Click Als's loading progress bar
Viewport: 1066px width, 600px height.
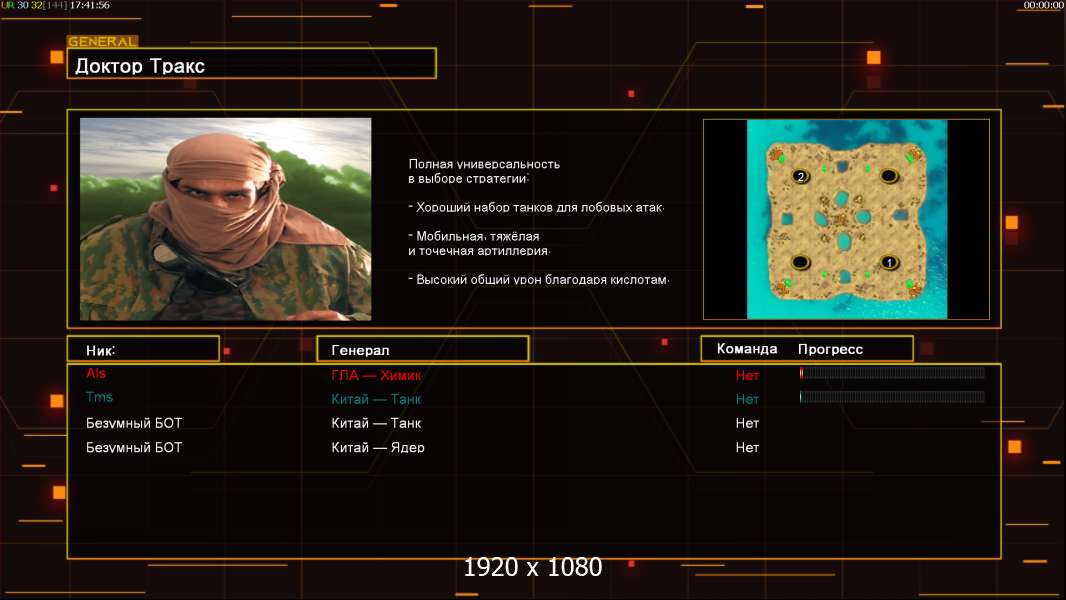[892, 372]
